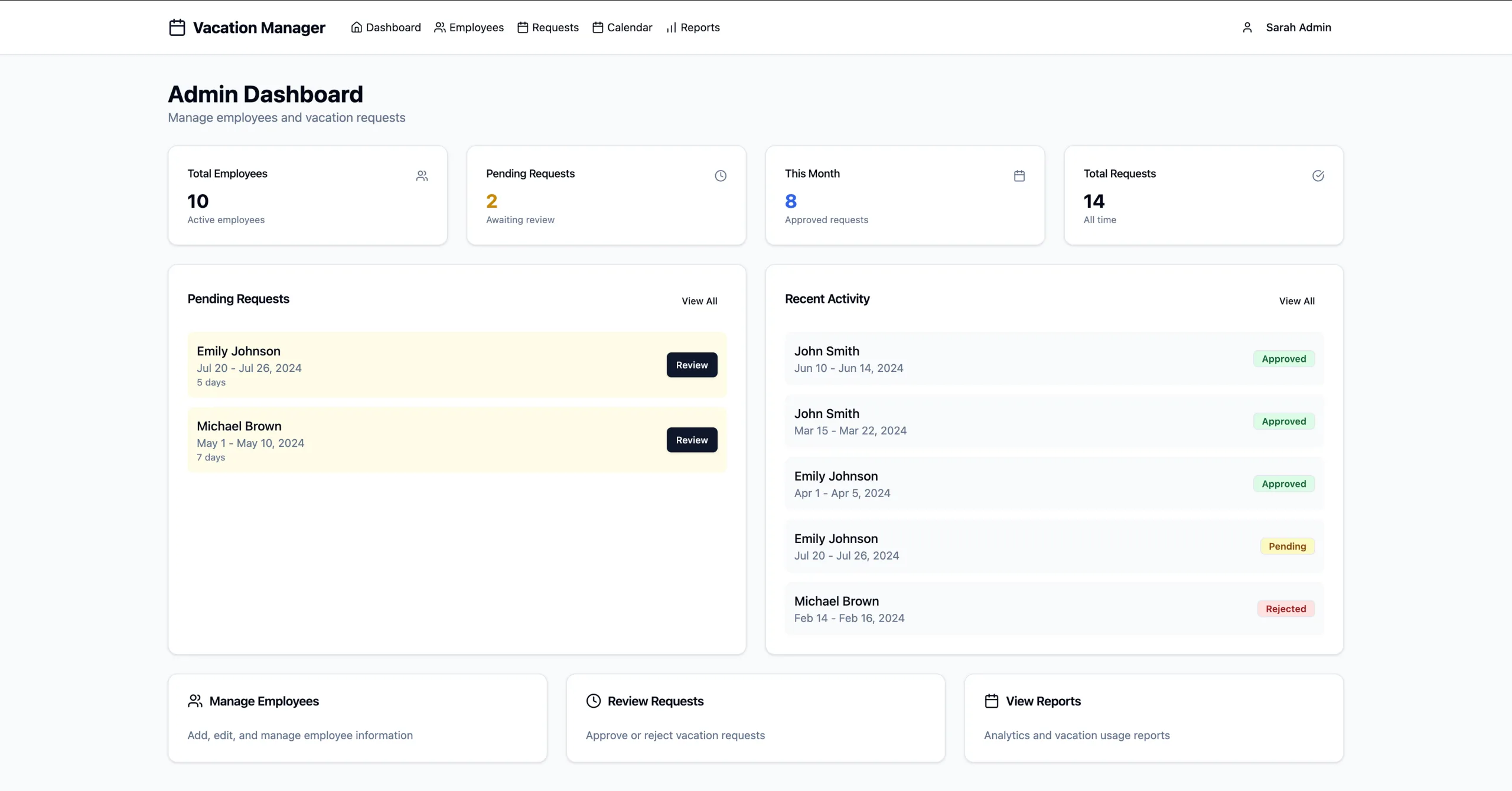The height and width of the screenshot is (791, 1512).
Task: Click the checkmark icon in Total Requests card
Action: [1318, 176]
